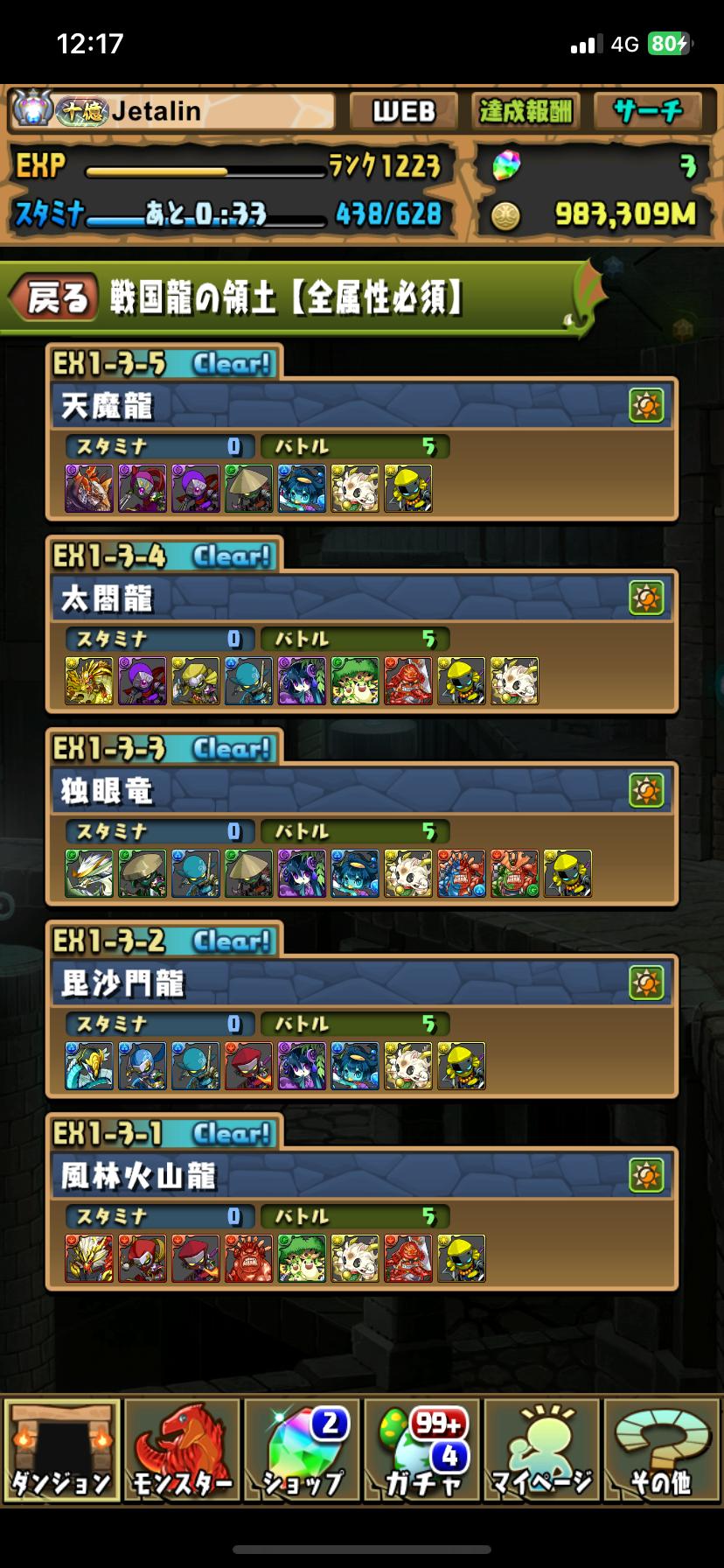Viewport: 724px width, 1568px height.
Task: Tap the sun icon on 独眼竜 row
Action: click(x=646, y=791)
